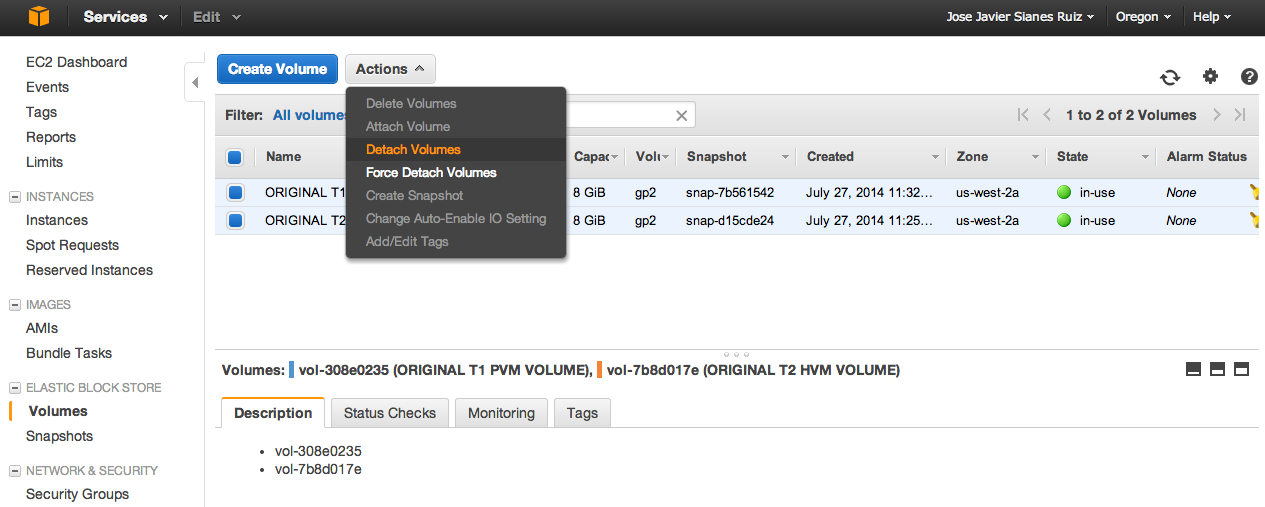This screenshot has height=507, width=1265.
Task: Go to the next page of volumes
Action: 1217,115
